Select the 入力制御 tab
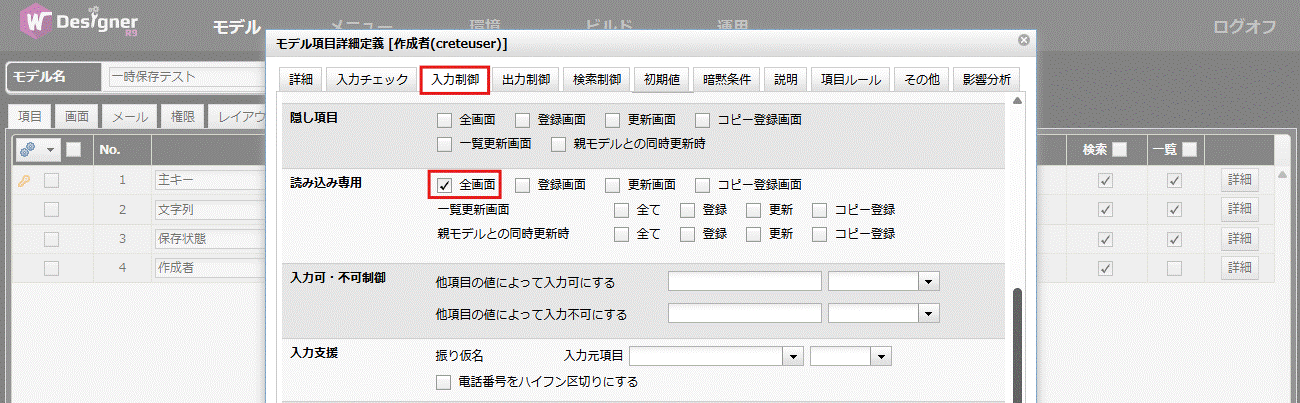The width and height of the screenshot is (1300, 403). [455, 79]
